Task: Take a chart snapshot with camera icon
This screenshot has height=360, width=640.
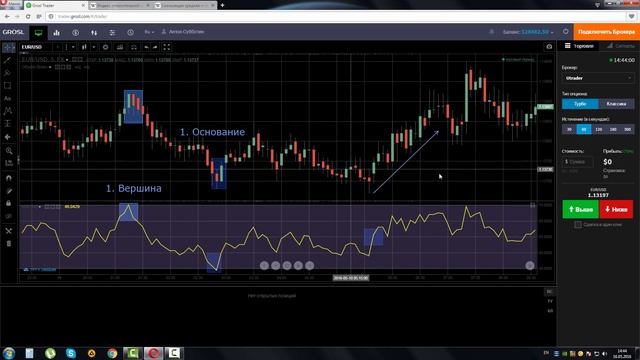Action: pos(549,47)
